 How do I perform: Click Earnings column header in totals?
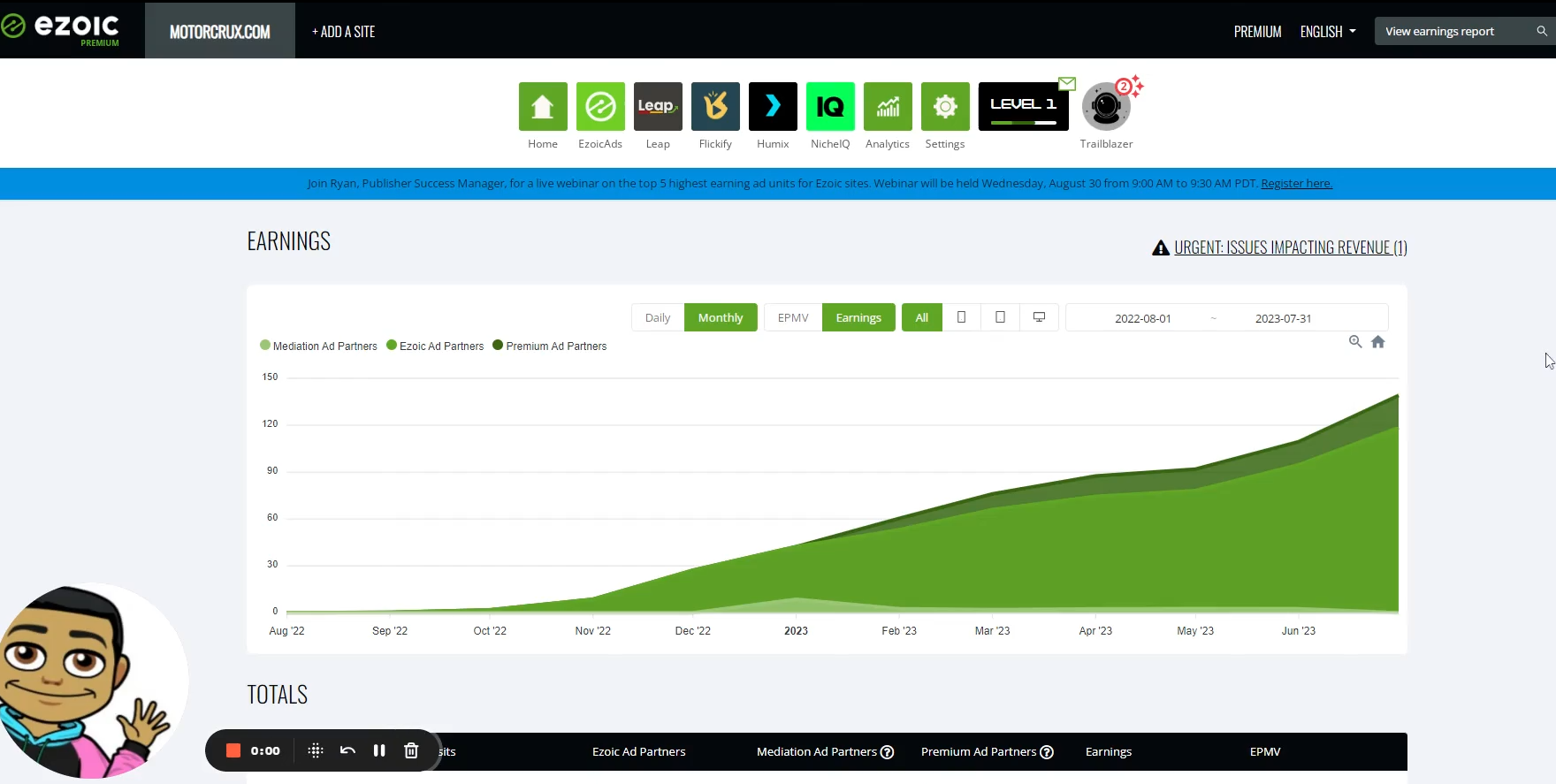pos(1109,751)
